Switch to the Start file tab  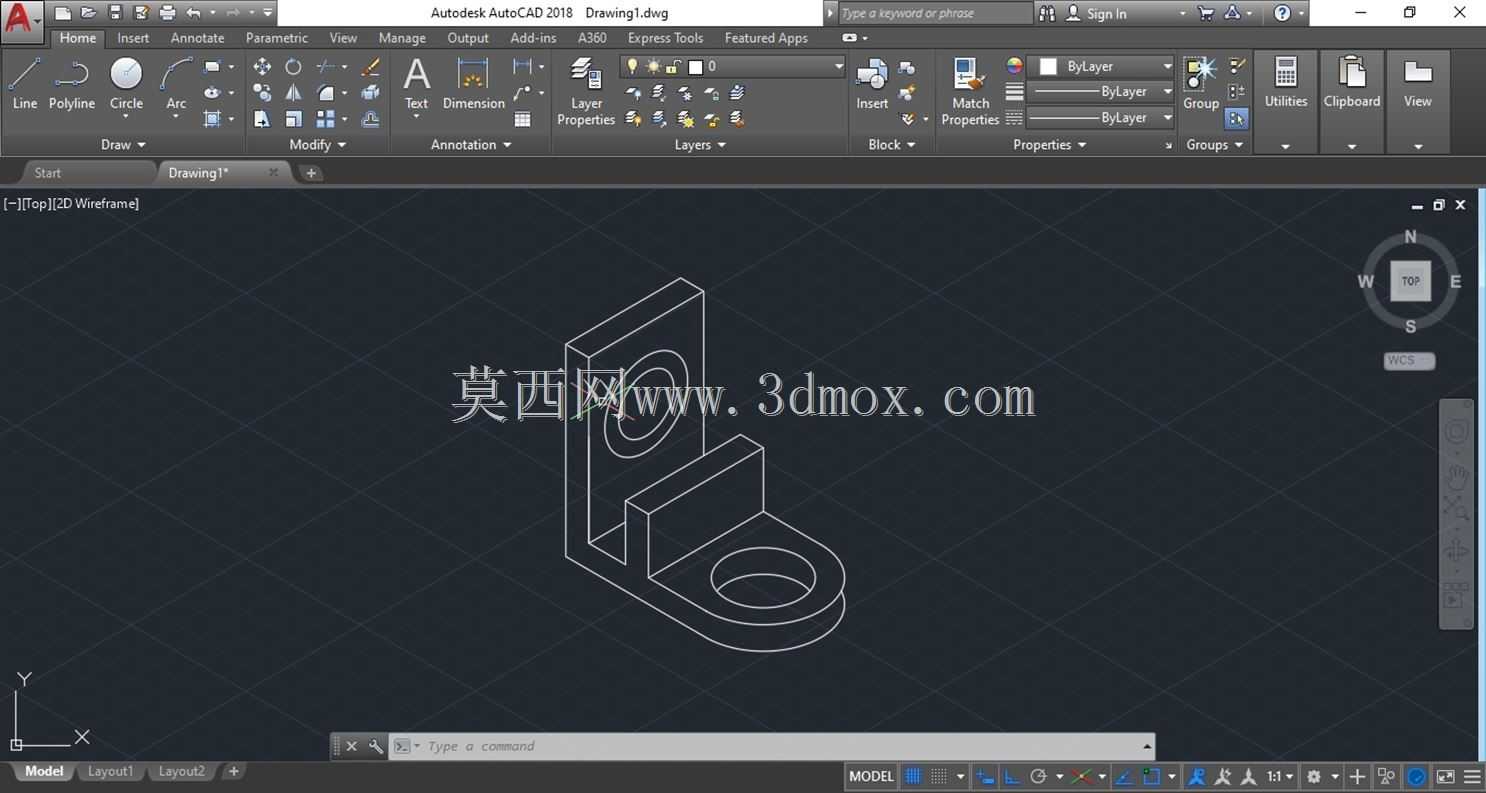click(x=48, y=173)
